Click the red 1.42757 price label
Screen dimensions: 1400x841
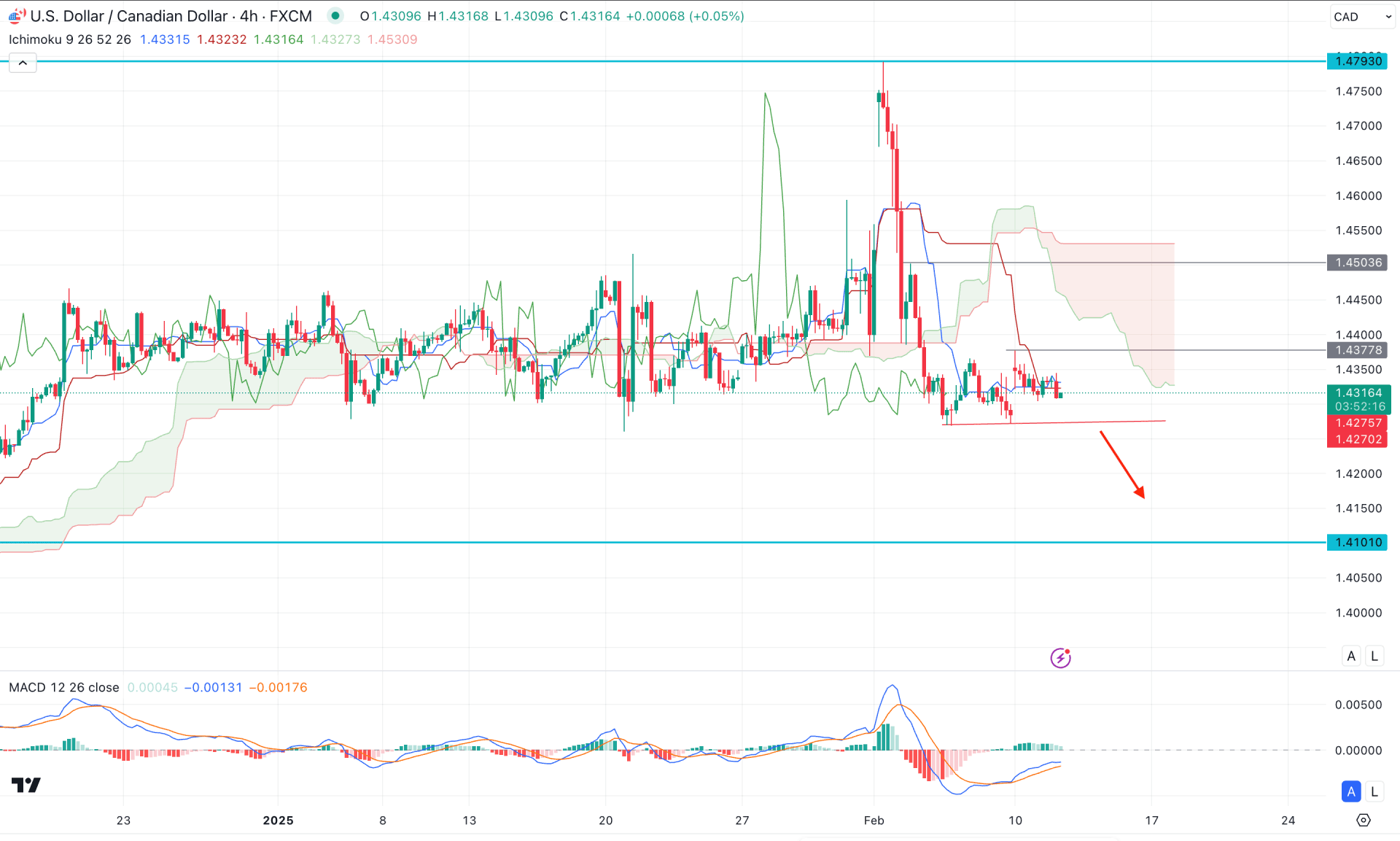pyautogui.click(x=1357, y=423)
